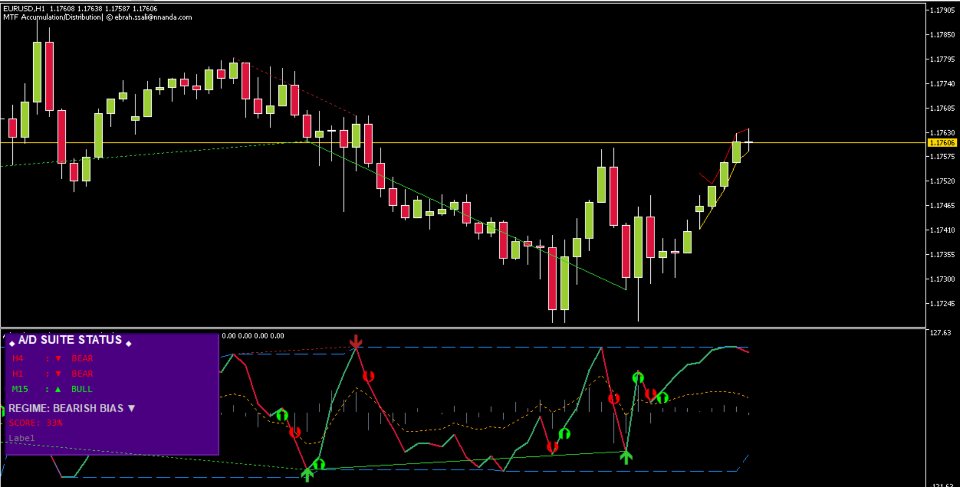Screen dimensions: 960x487
Task: Select the yellow 1.17606 current price tag
Action: (942, 143)
